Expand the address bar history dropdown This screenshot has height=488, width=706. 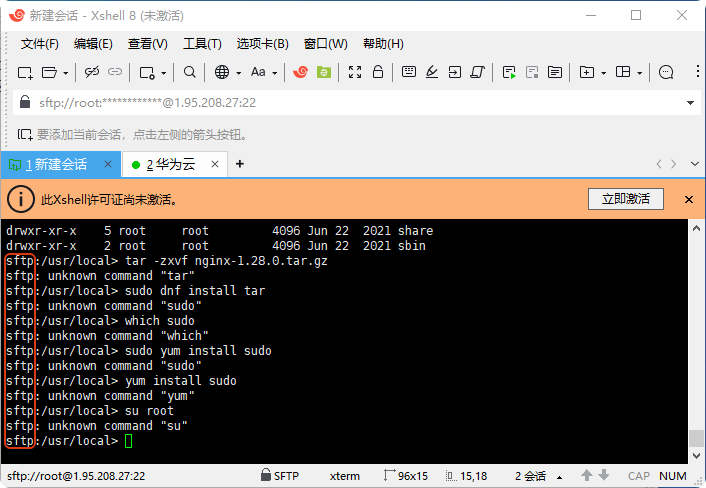(x=690, y=103)
